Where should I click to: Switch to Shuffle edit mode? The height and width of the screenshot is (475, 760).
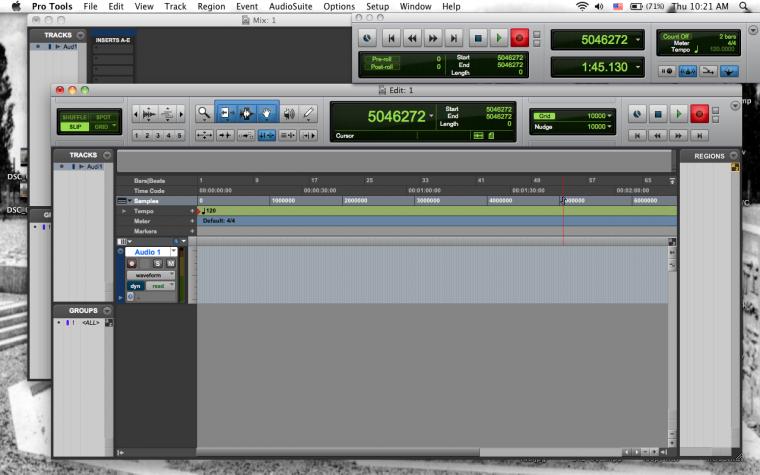point(74,117)
